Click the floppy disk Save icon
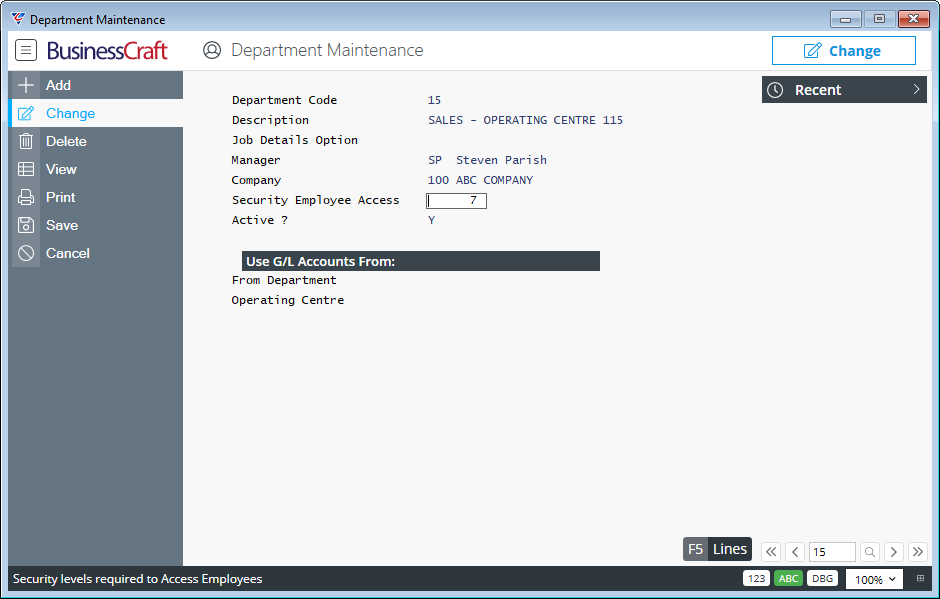Image resolution: width=940 pixels, height=599 pixels. tap(26, 225)
